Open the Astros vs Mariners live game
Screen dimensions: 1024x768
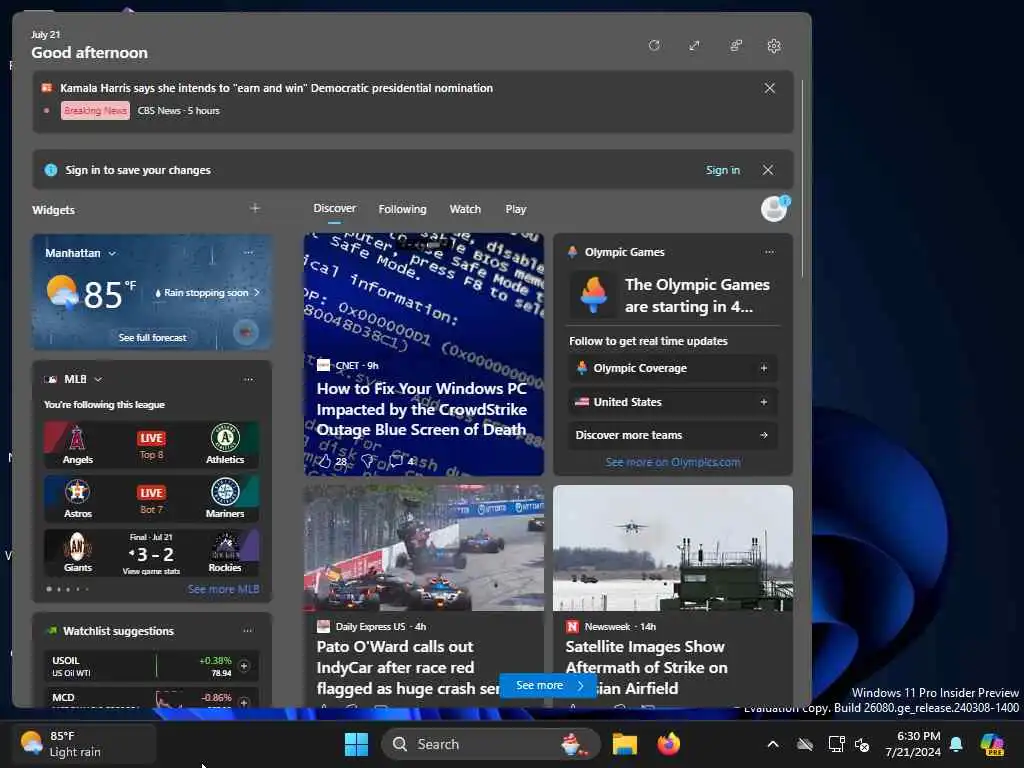(152, 499)
